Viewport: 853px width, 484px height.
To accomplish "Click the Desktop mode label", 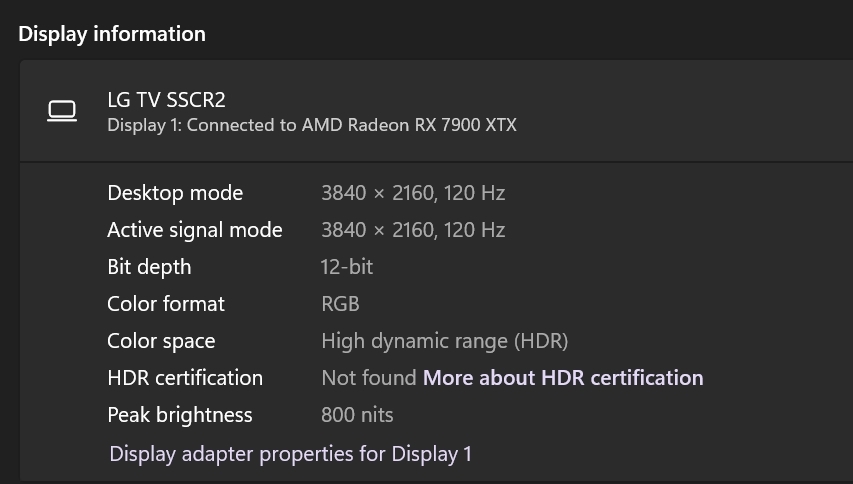I will coord(175,193).
